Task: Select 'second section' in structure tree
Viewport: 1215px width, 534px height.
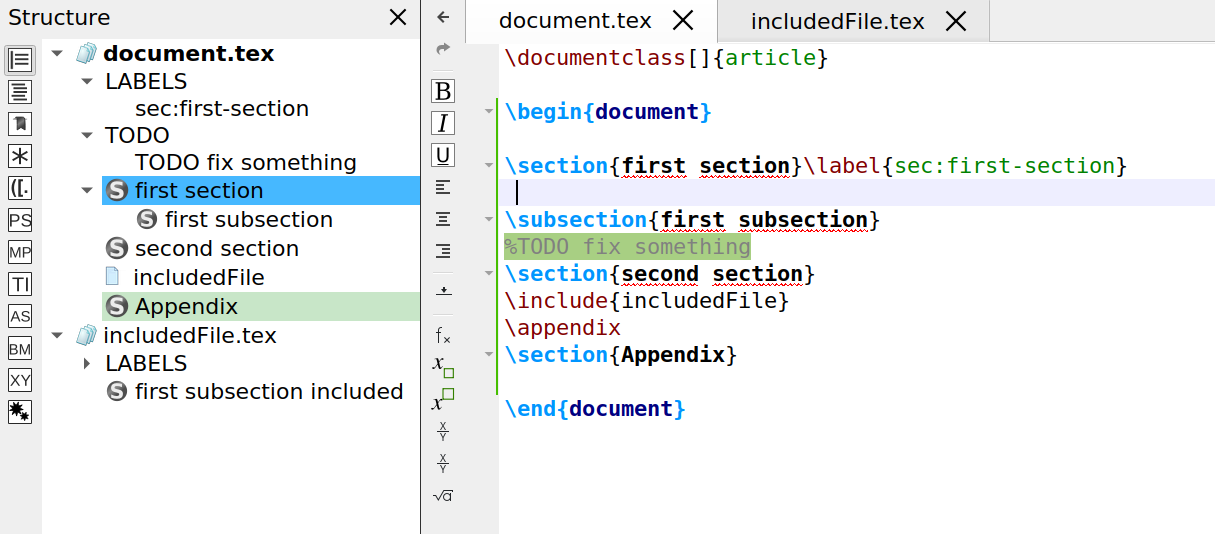Action: pyautogui.click(x=216, y=249)
